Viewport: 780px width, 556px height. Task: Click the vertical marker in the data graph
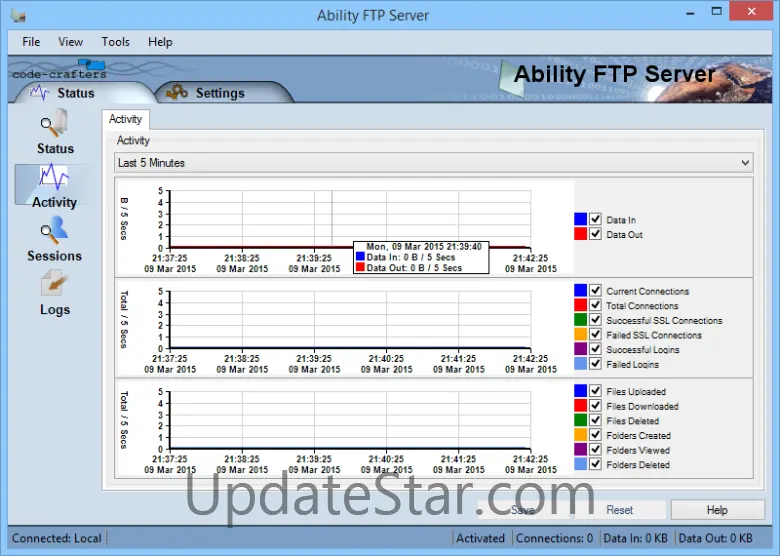click(332, 218)
